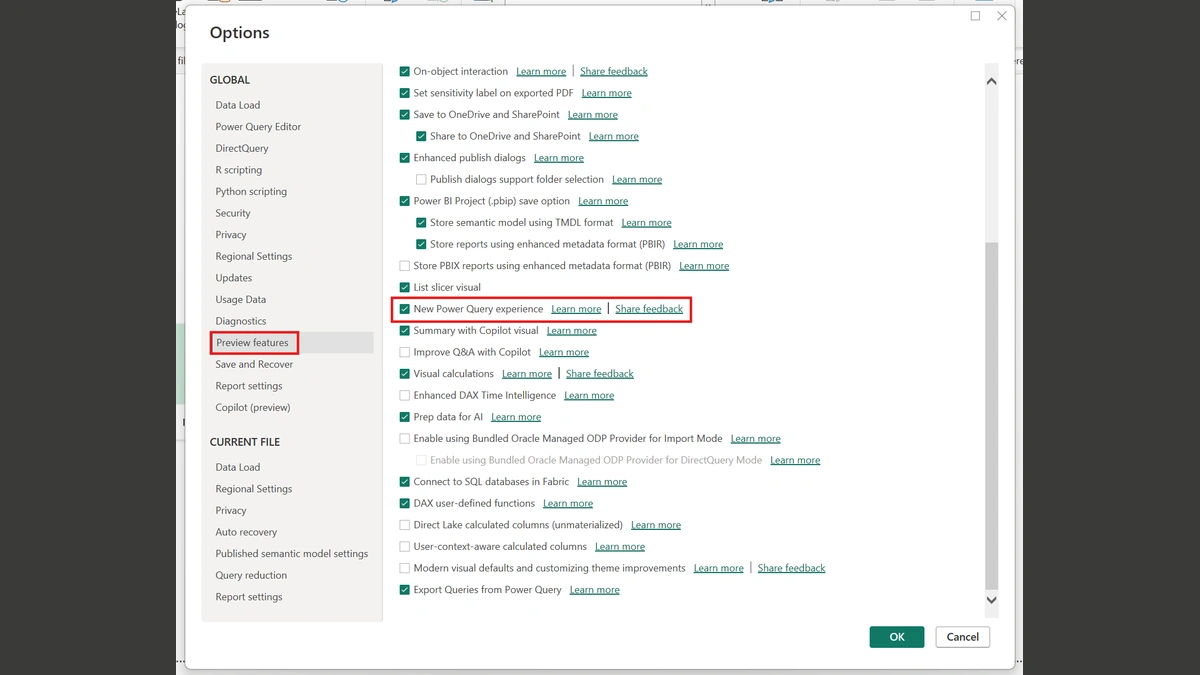This screenshot has height=675, width=1200.
Task: Cancel the Options dialog
Action: pyautogui.click(x=963, y=637)
